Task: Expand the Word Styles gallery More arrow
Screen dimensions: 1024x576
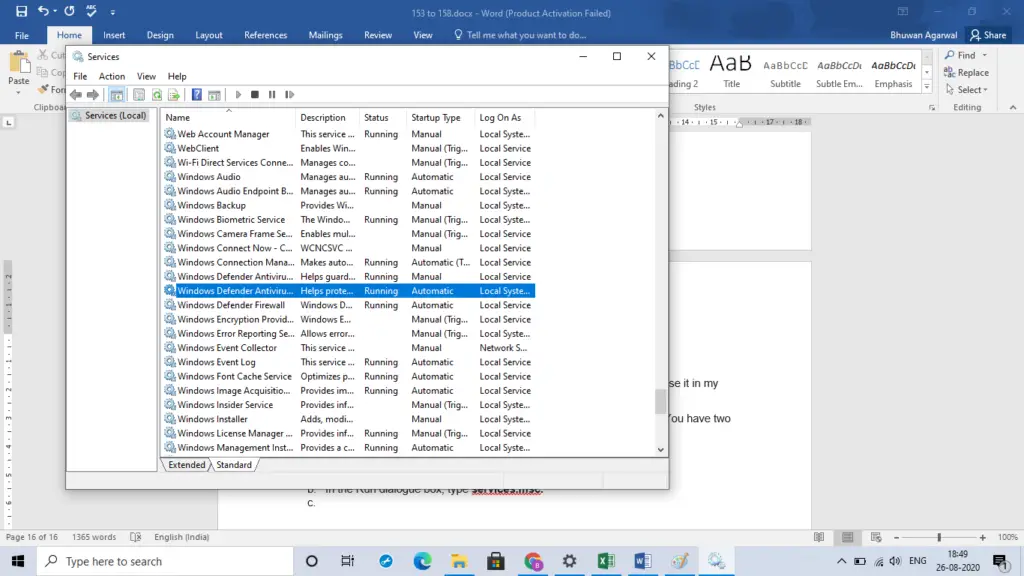Action: coord(927,86)
